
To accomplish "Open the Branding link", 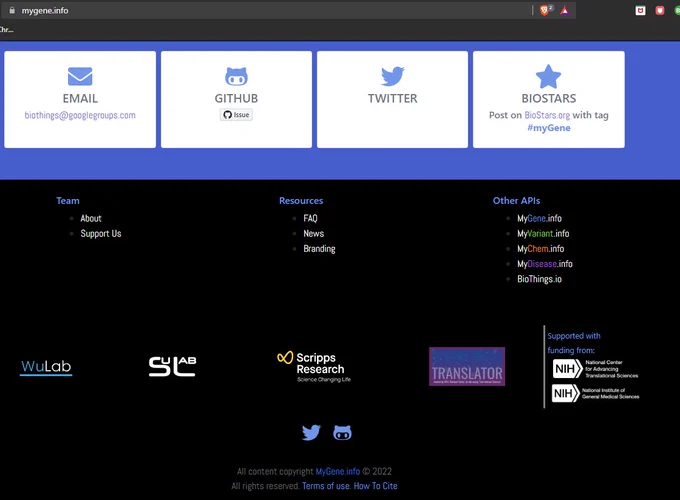I will [x=319, y=249].
